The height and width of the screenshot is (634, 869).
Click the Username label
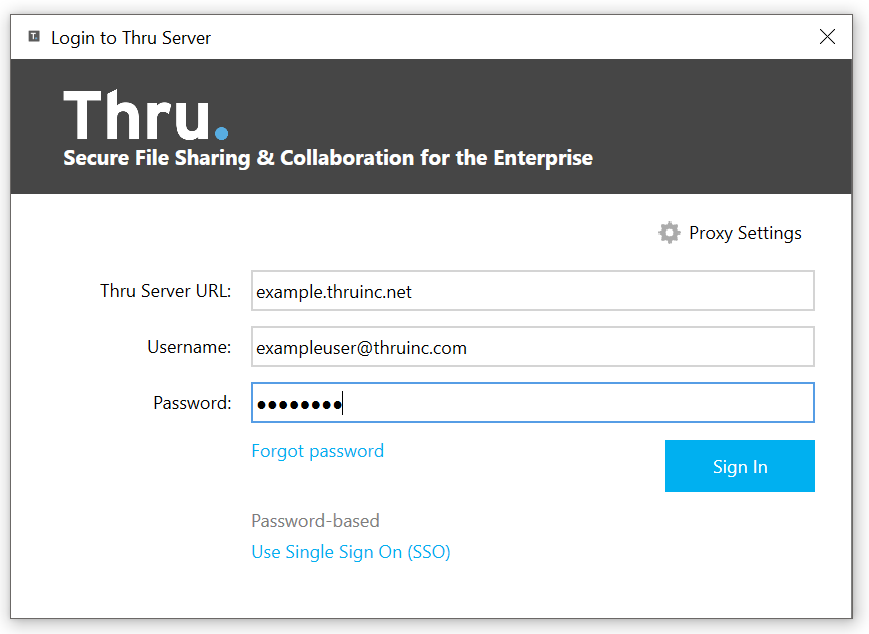pos(189,347)
